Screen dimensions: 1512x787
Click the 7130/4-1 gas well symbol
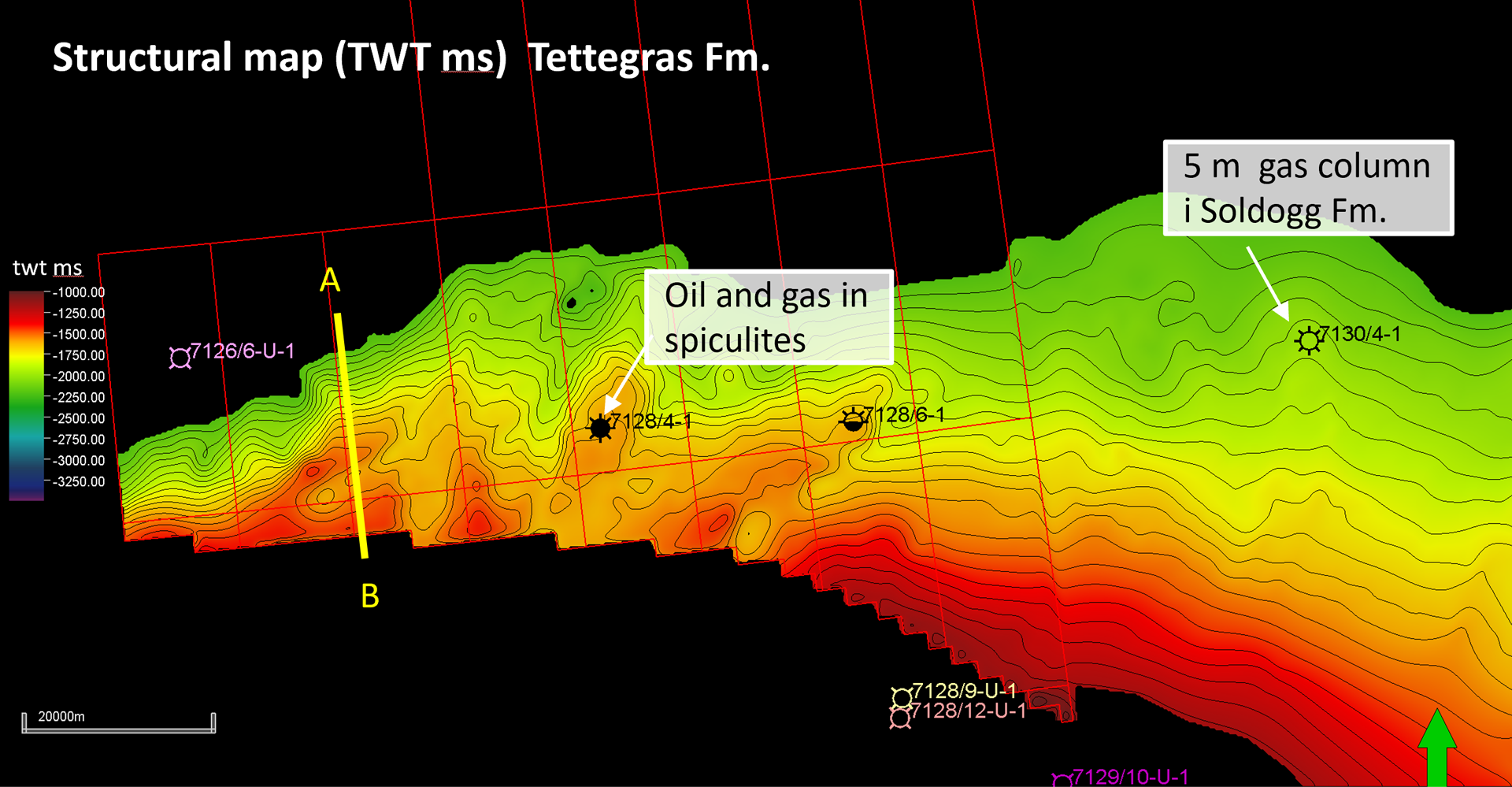1309,340
